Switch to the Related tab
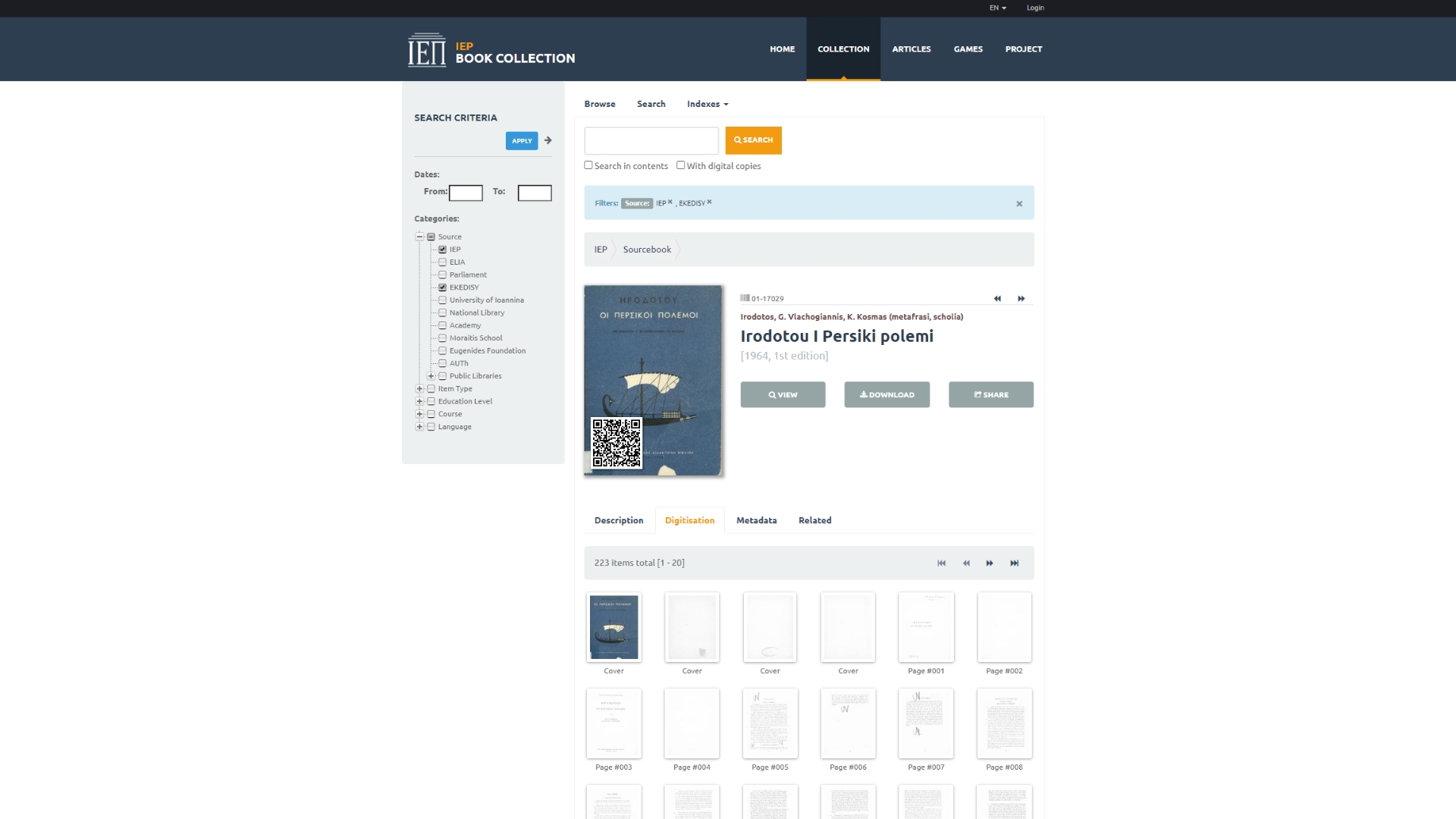The height and width of the screenshot is (819, 1456). 814,520
